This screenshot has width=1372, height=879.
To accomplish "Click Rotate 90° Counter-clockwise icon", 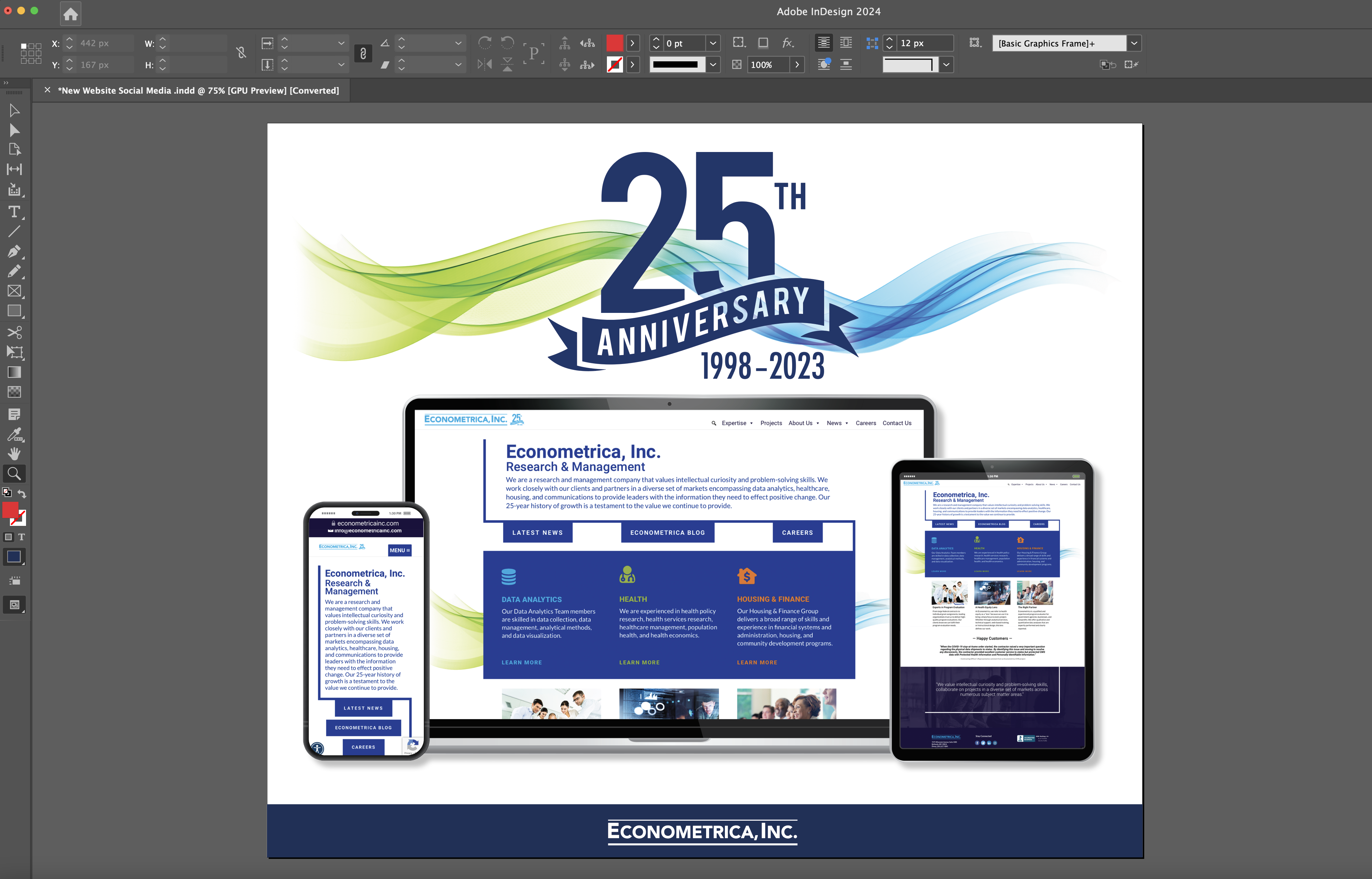I will tap(507, 43).
